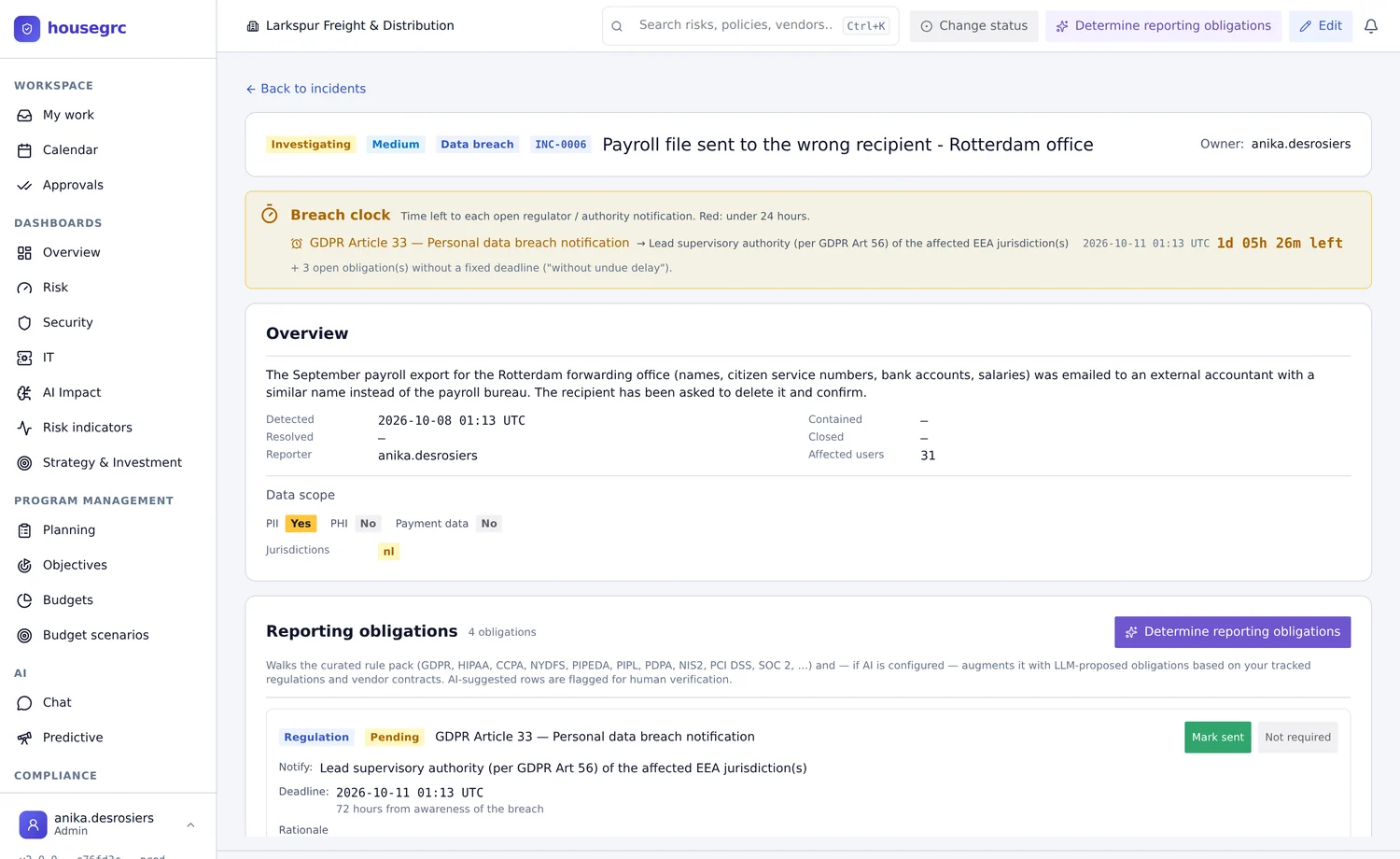Viewport: 1400px width, 859px height.
Task: Click the Budgets pie chart icon
Action: point(24,600)
